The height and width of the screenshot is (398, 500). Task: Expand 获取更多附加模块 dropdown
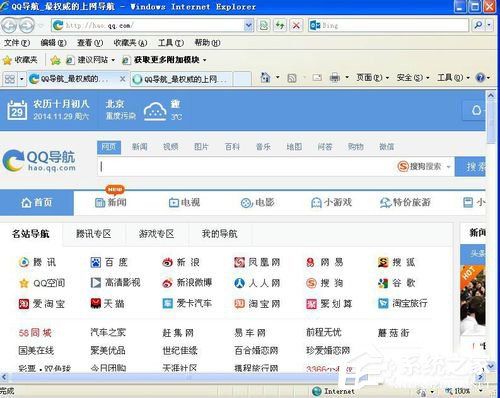[205, 60]
